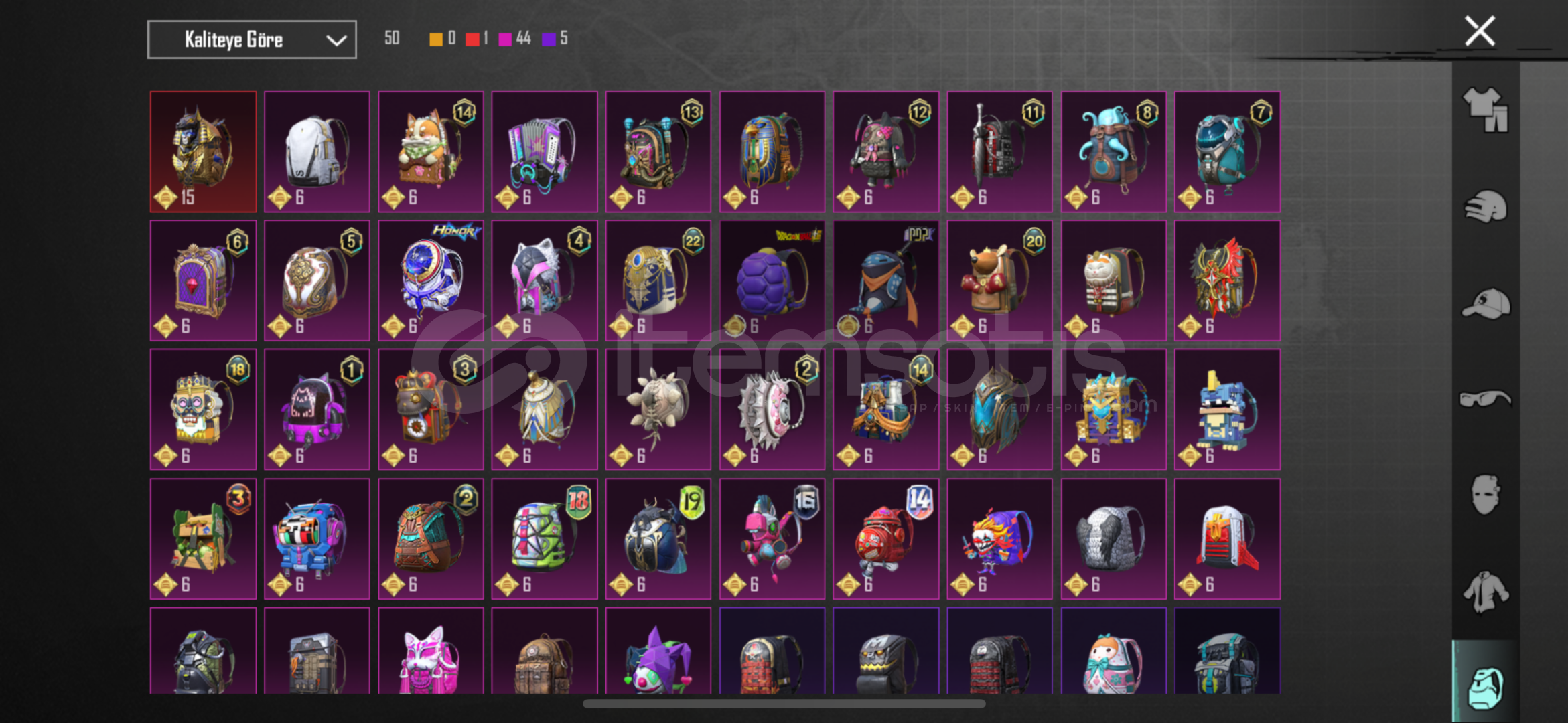Select the jacket category icon
This screenshot has width=1568, height=723.
point(1485,592)
